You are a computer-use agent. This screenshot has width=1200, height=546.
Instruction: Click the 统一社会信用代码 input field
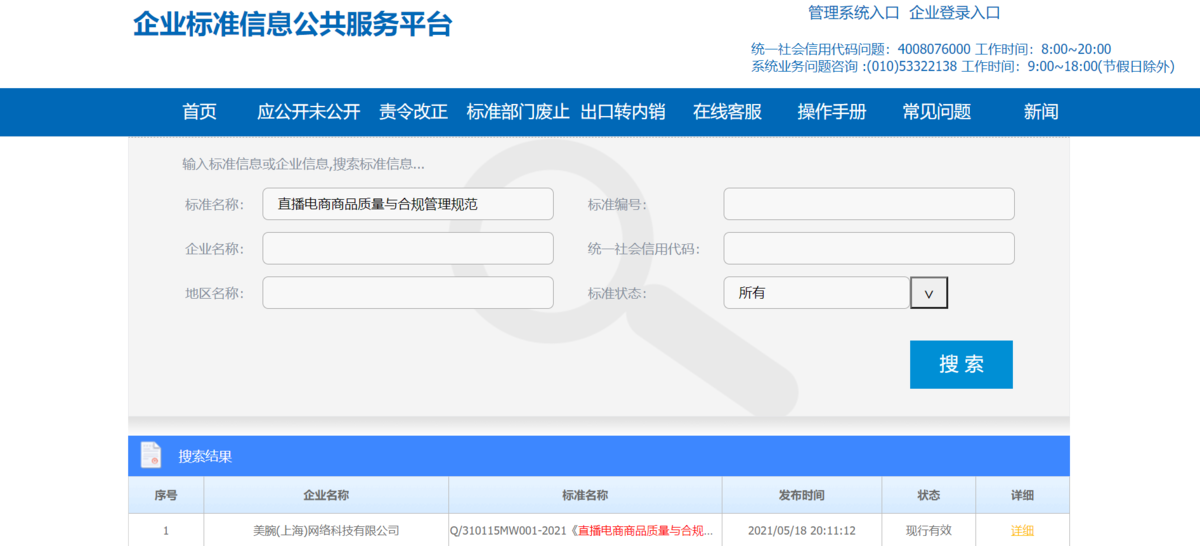[x=868, y=249]
